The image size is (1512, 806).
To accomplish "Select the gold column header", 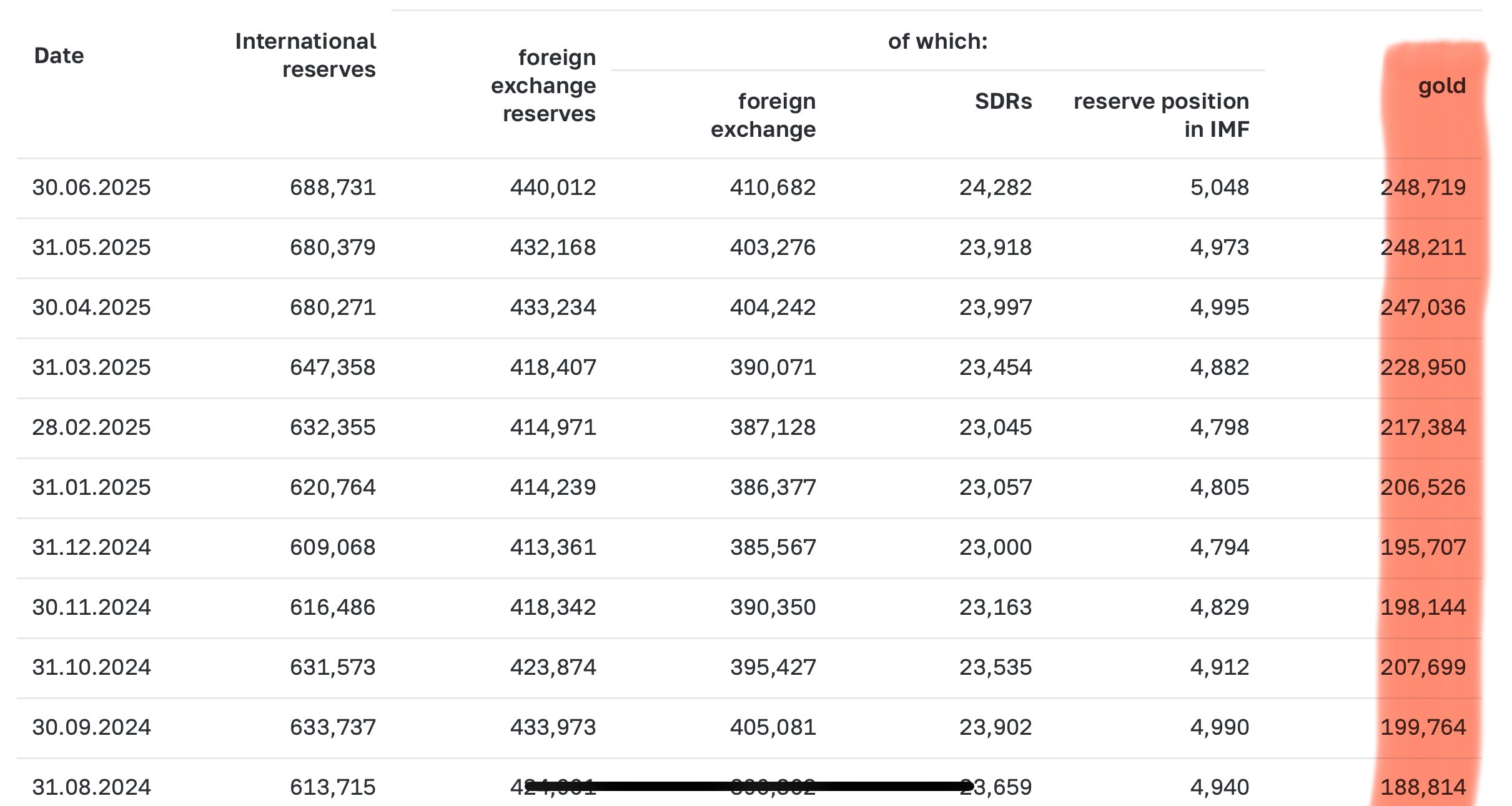I will click(1441, 86).
